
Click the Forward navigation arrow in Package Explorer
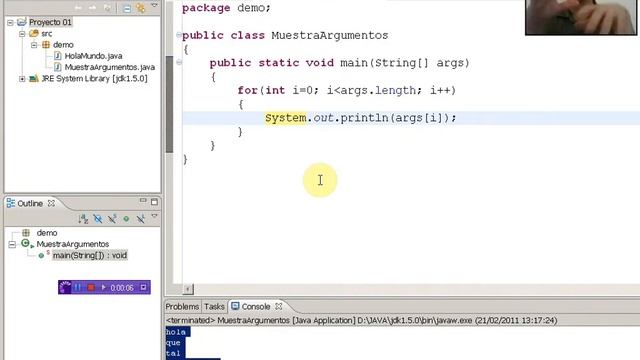point(93,8)
